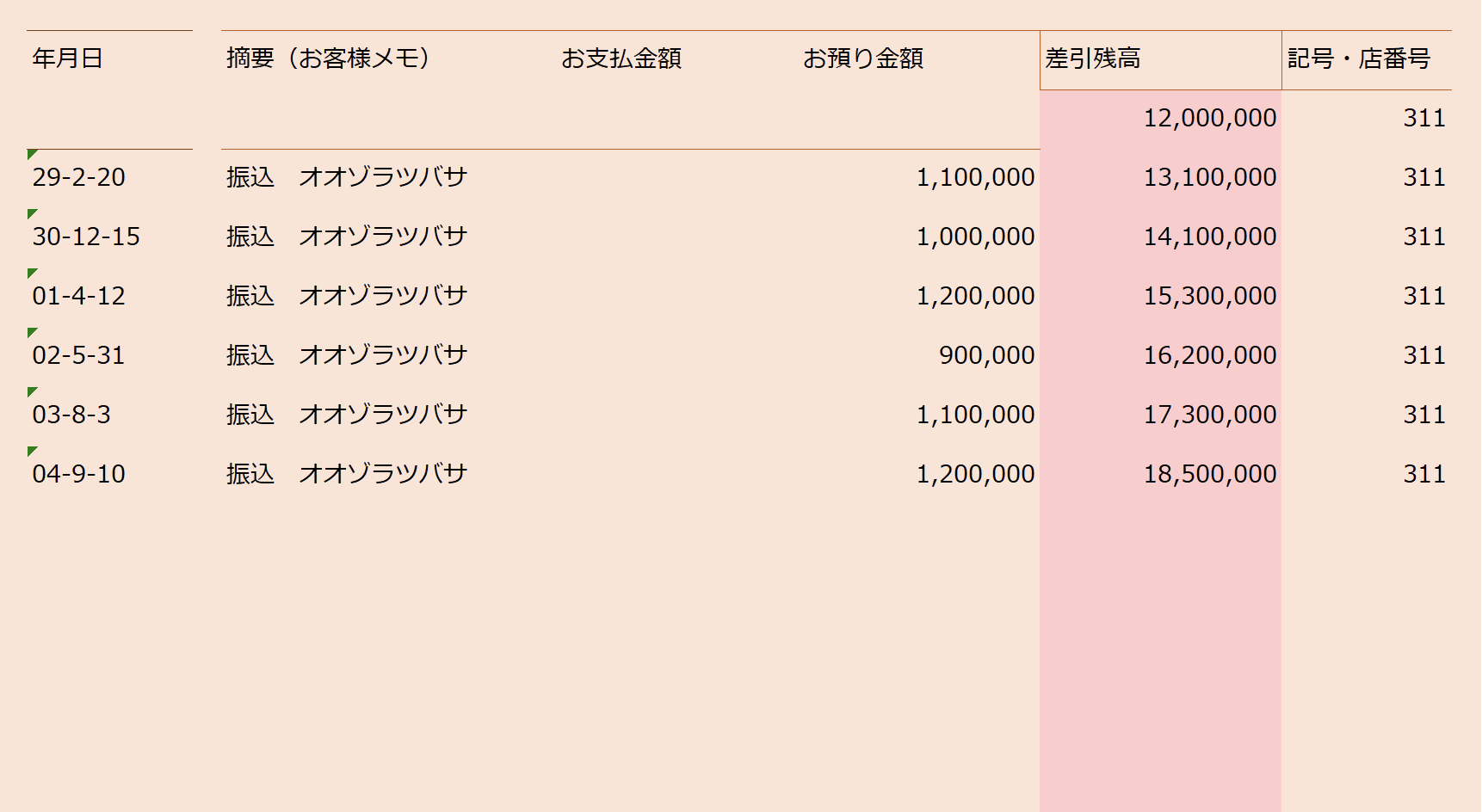The height and width of the screenshot is (812, 1482).
Task: Select the 年月日 header cell
Action: [x=109, y=59]
